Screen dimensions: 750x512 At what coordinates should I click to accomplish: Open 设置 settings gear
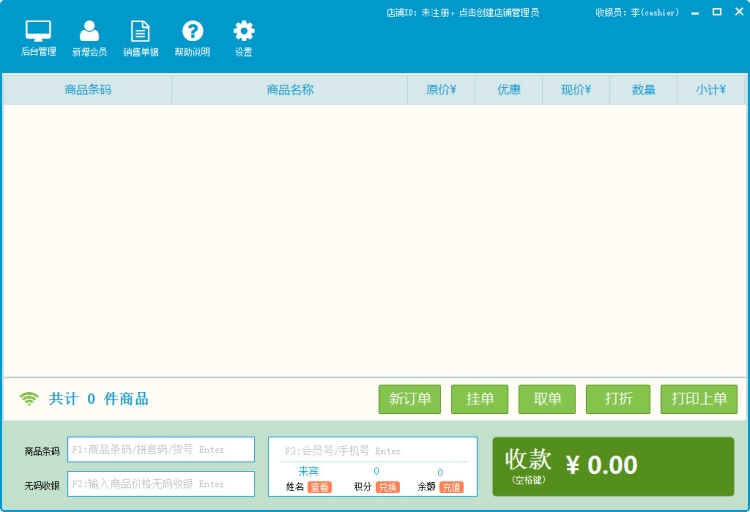click(243, 38)
